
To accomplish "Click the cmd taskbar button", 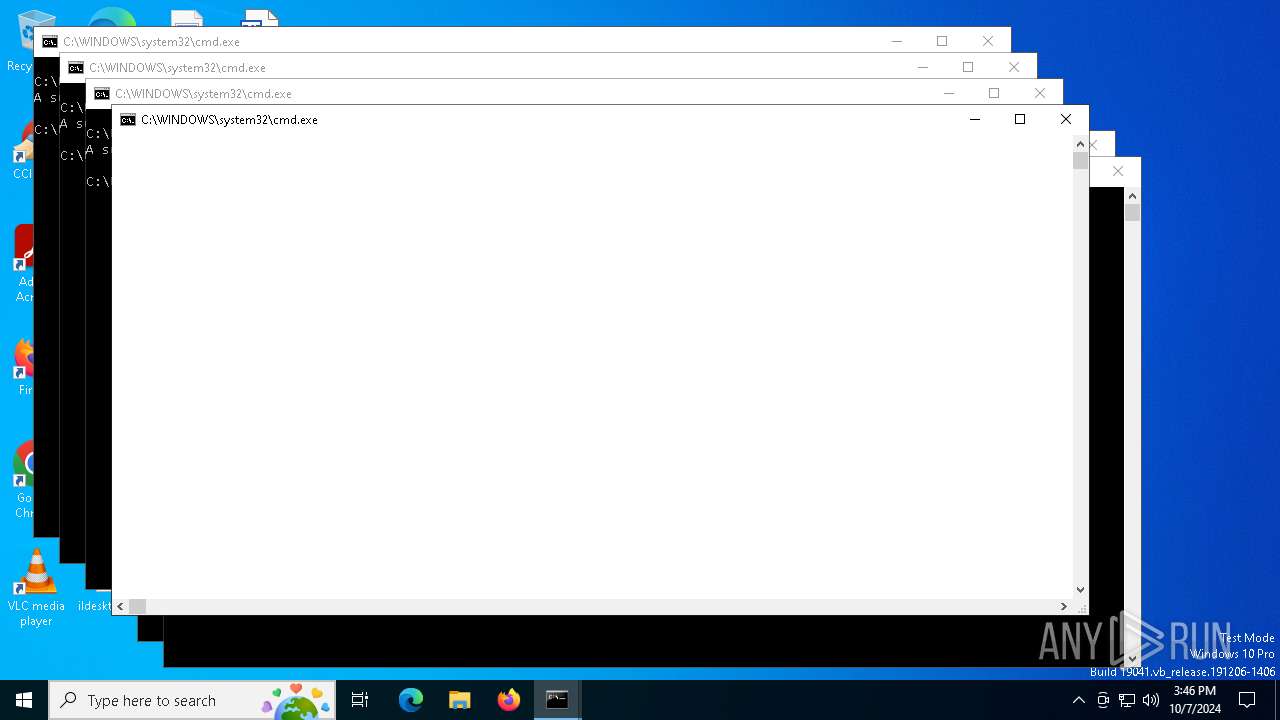I will pyautogui.click(x=557, y=700).
